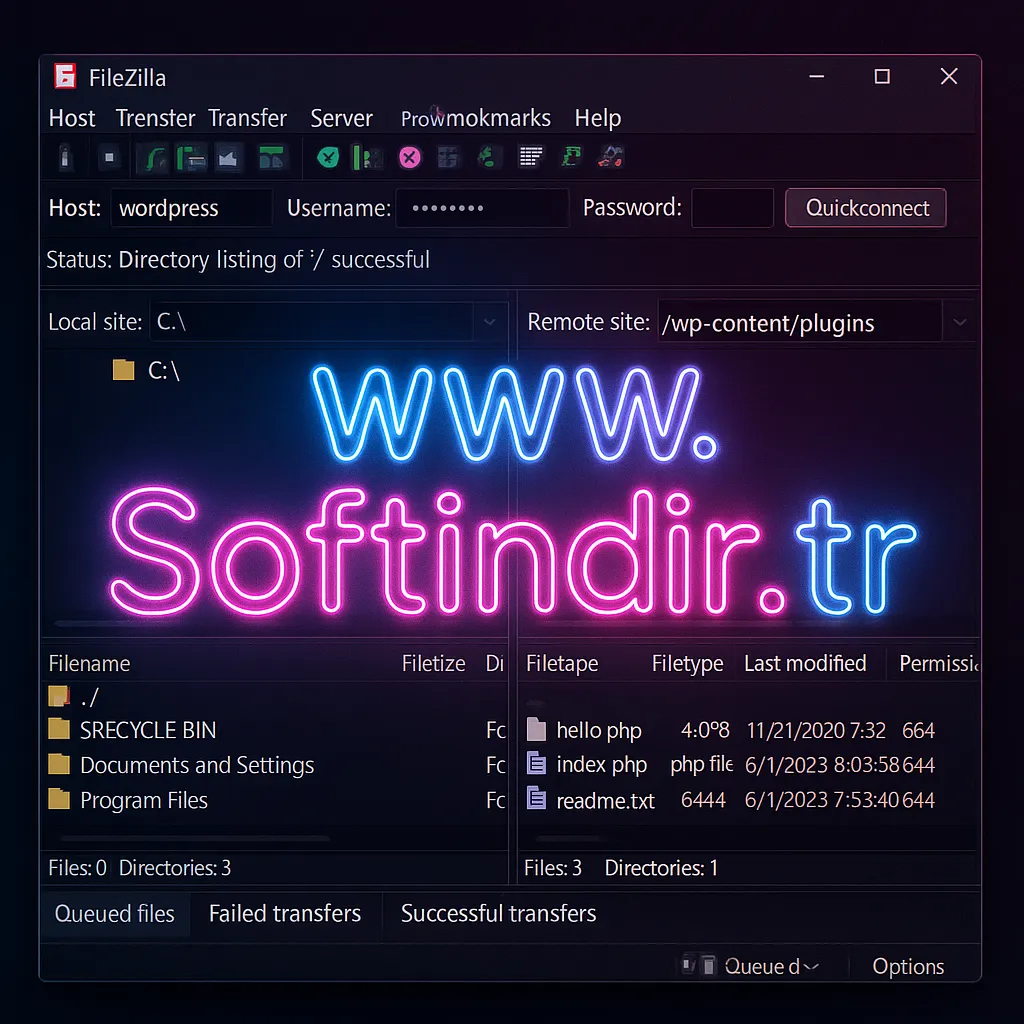Select the index php file name
1024x1024 pixels.
[x=601, y=764]
